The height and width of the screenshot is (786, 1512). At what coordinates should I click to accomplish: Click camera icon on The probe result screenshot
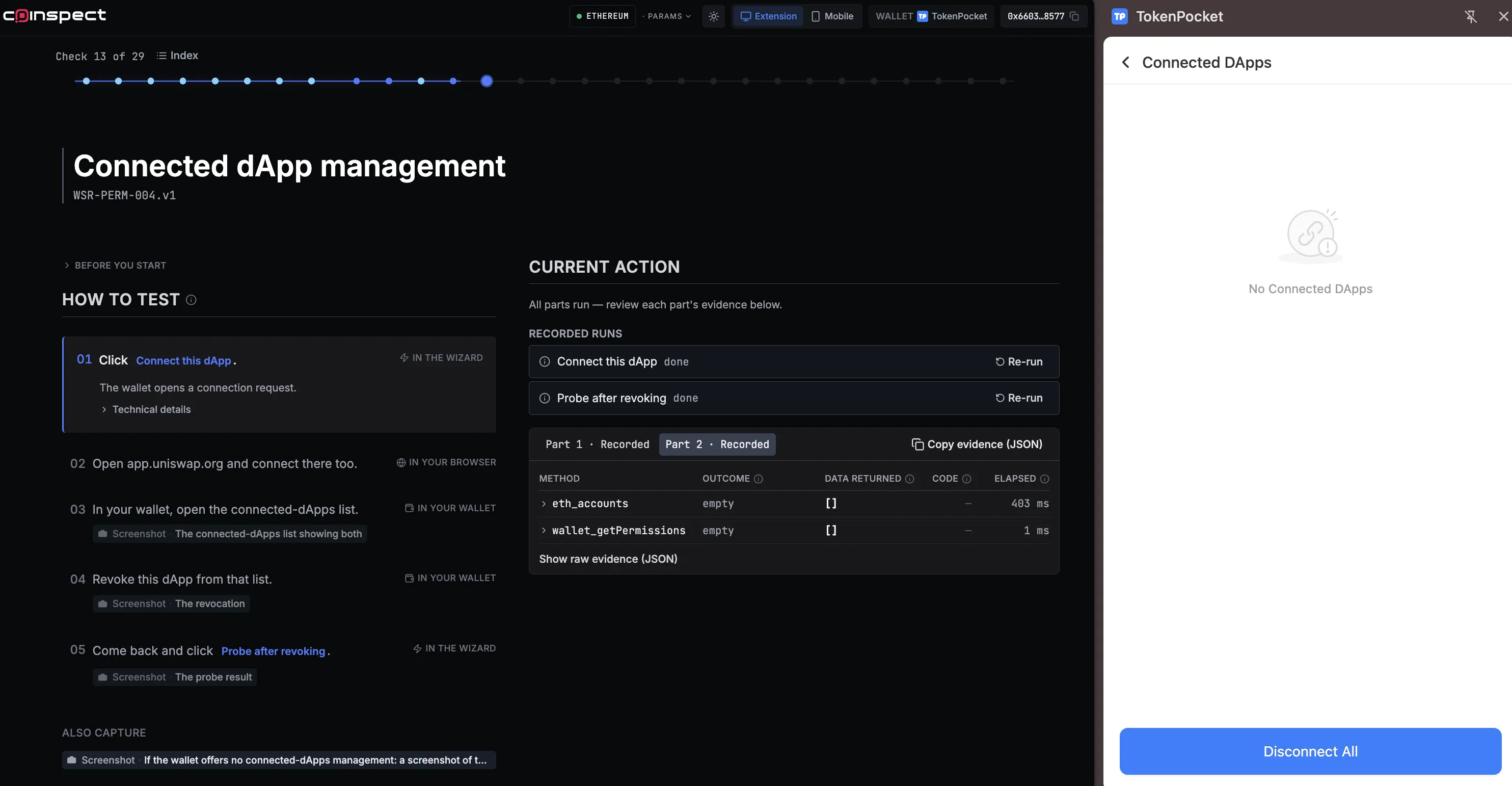103,677
